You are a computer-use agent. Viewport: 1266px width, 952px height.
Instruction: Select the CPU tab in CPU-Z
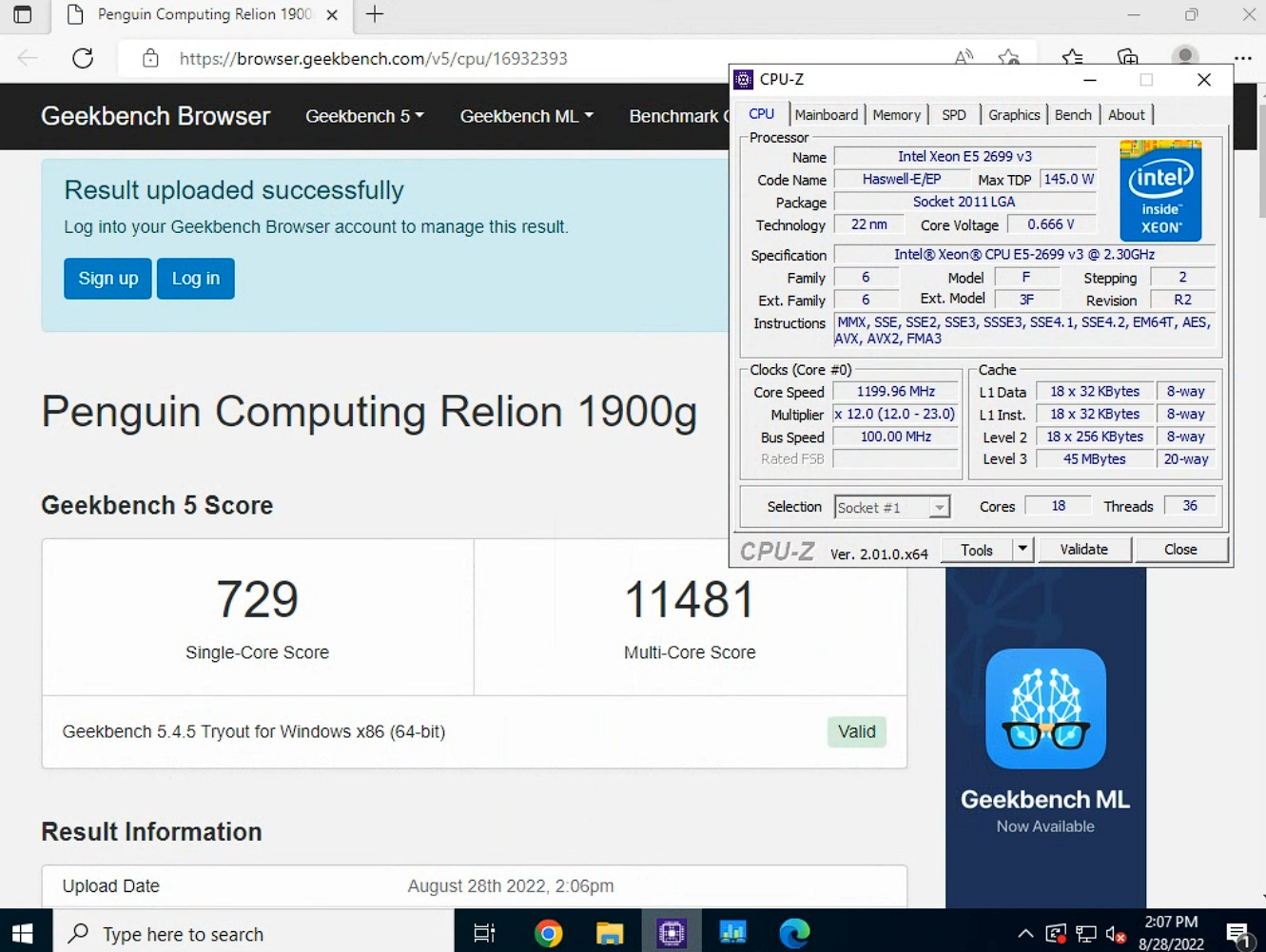pos(762,114)
